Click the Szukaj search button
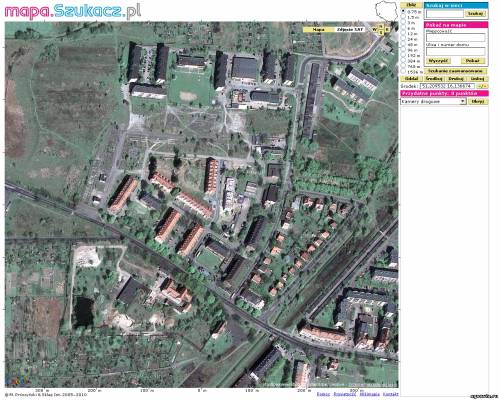 [476, 14]
